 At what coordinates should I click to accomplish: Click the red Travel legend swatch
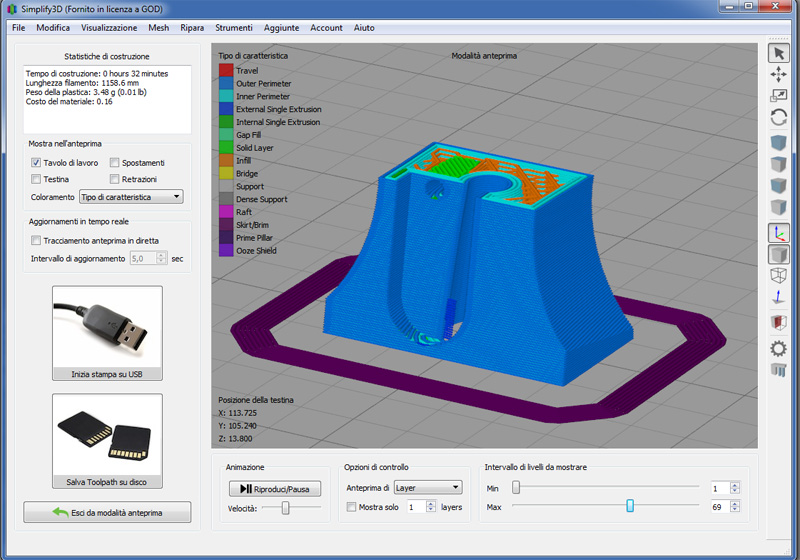226,70
